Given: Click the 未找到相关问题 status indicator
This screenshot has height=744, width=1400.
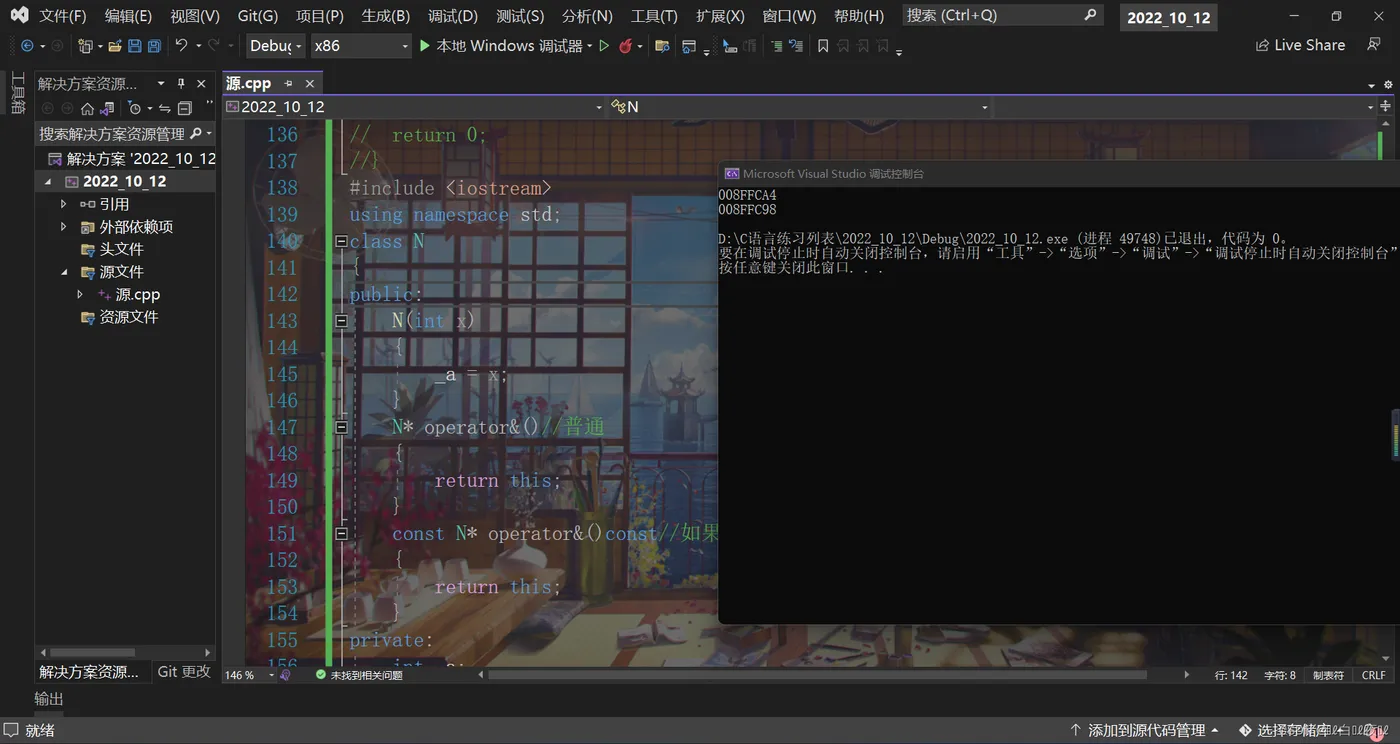Looking at the screenshot, I should click(x=359, y=675).
